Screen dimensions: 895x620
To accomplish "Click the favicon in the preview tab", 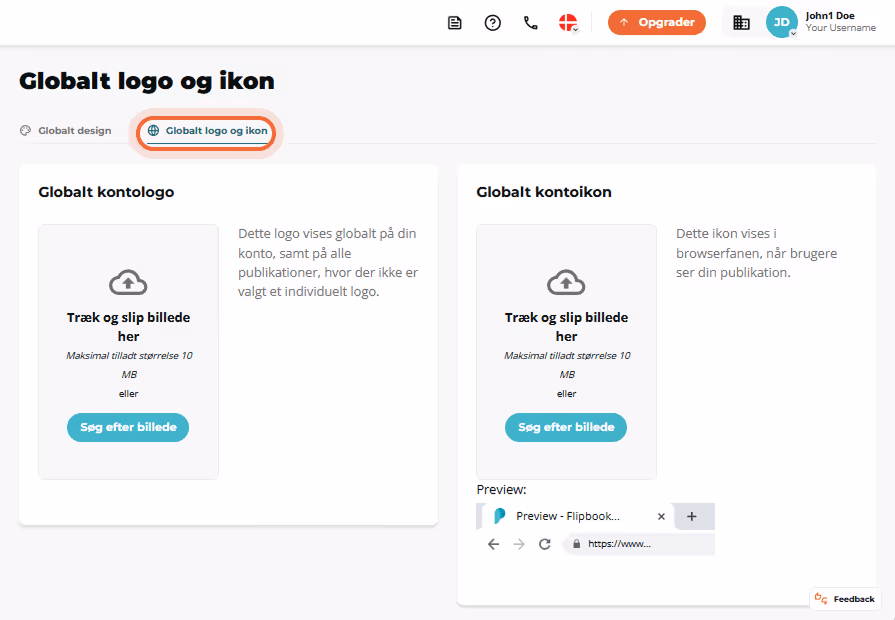I will 499,516.
